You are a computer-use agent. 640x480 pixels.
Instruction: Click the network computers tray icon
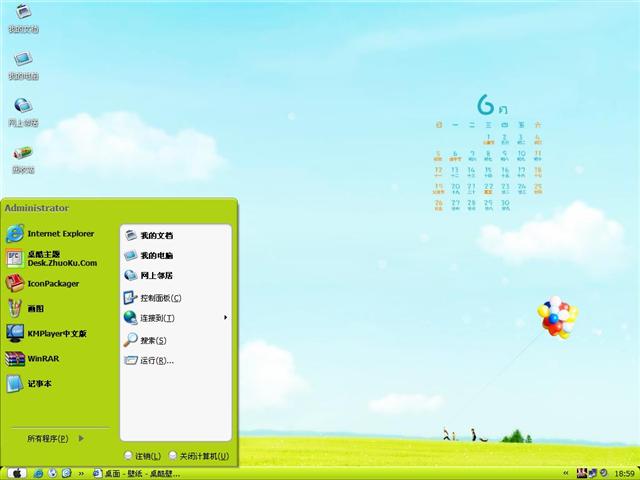pyautogui.click(x=592, y=473)
